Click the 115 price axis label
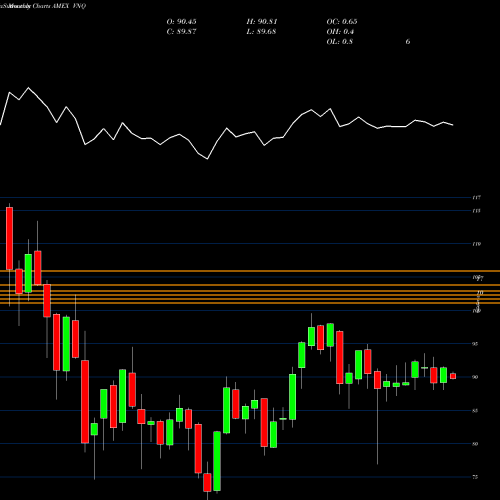Viewport: 500px width, 500px height. pyautogui.click(x=476, y=211)
